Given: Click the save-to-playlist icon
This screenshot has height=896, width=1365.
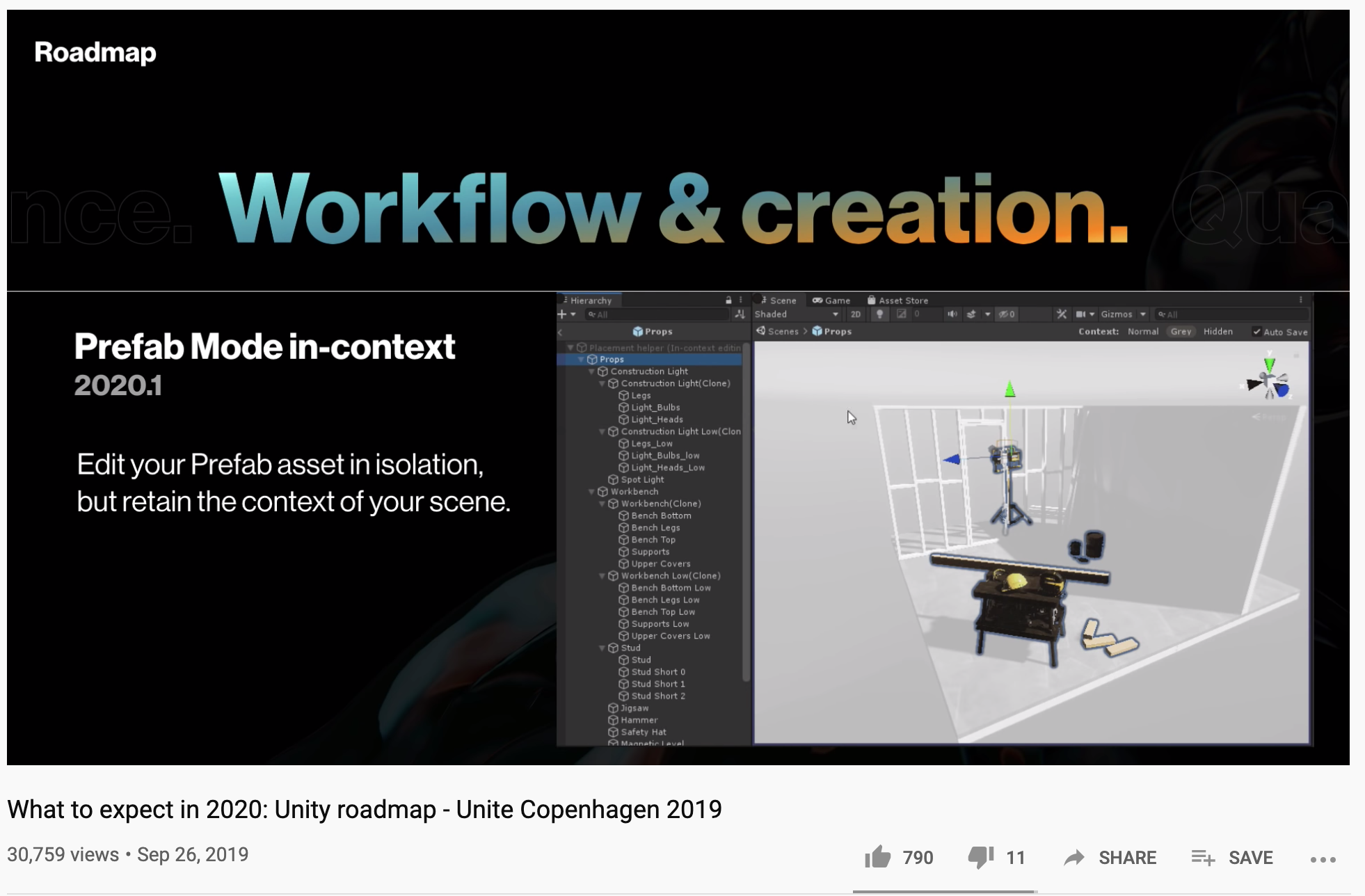Looking at the screenshot, I should [x=1203, y=858].
